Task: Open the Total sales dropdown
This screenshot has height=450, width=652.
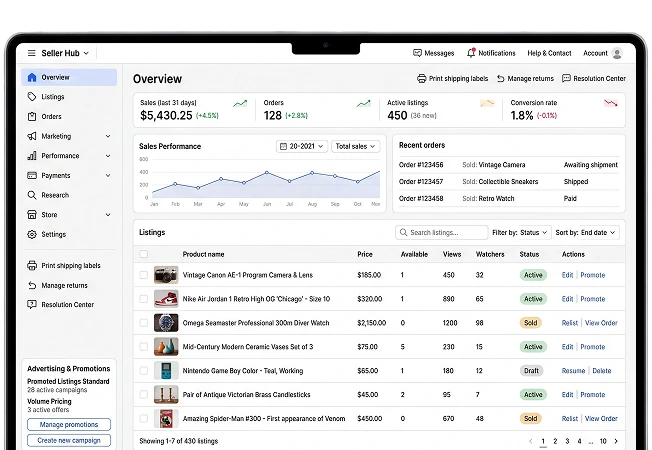Action: coord(356,146)
